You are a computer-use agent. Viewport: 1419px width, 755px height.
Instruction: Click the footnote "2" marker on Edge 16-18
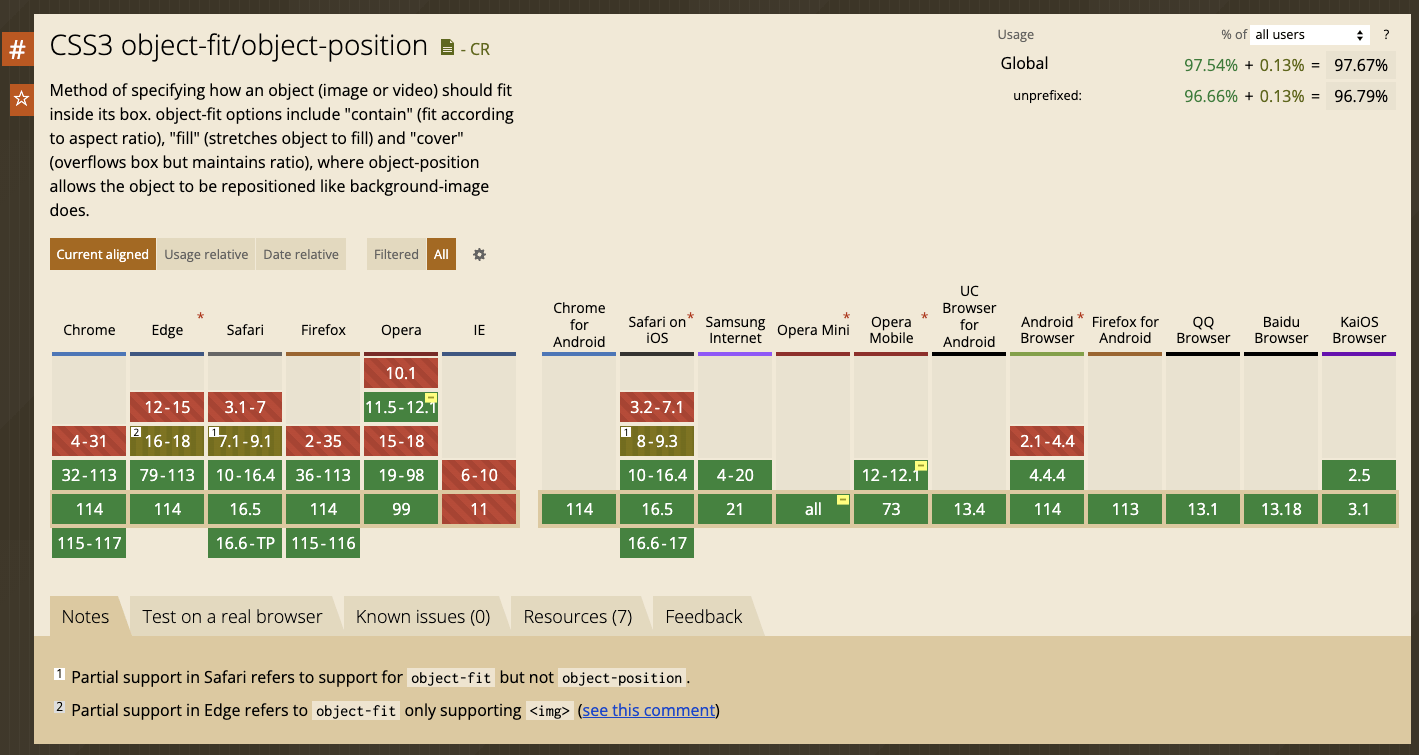click(134, 433)
